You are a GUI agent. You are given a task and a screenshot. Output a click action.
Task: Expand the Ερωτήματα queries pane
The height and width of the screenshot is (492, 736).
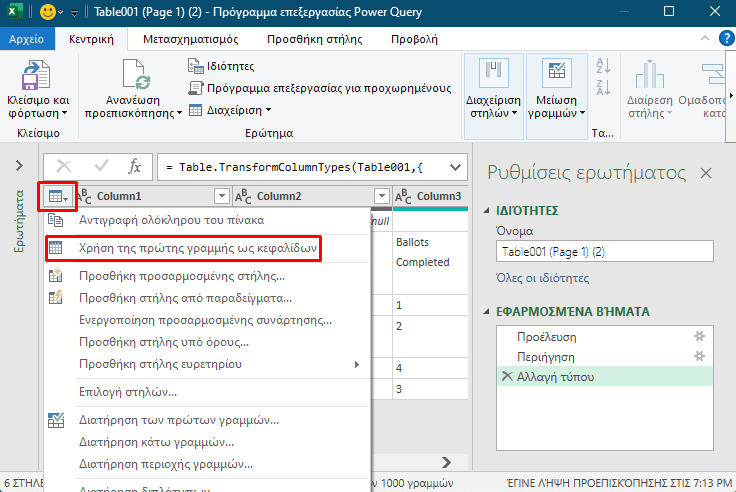coord(19,166)
